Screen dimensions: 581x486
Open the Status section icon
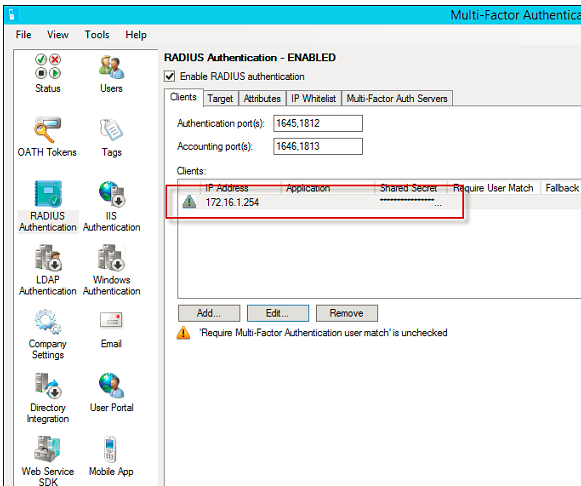click(48, 67)
